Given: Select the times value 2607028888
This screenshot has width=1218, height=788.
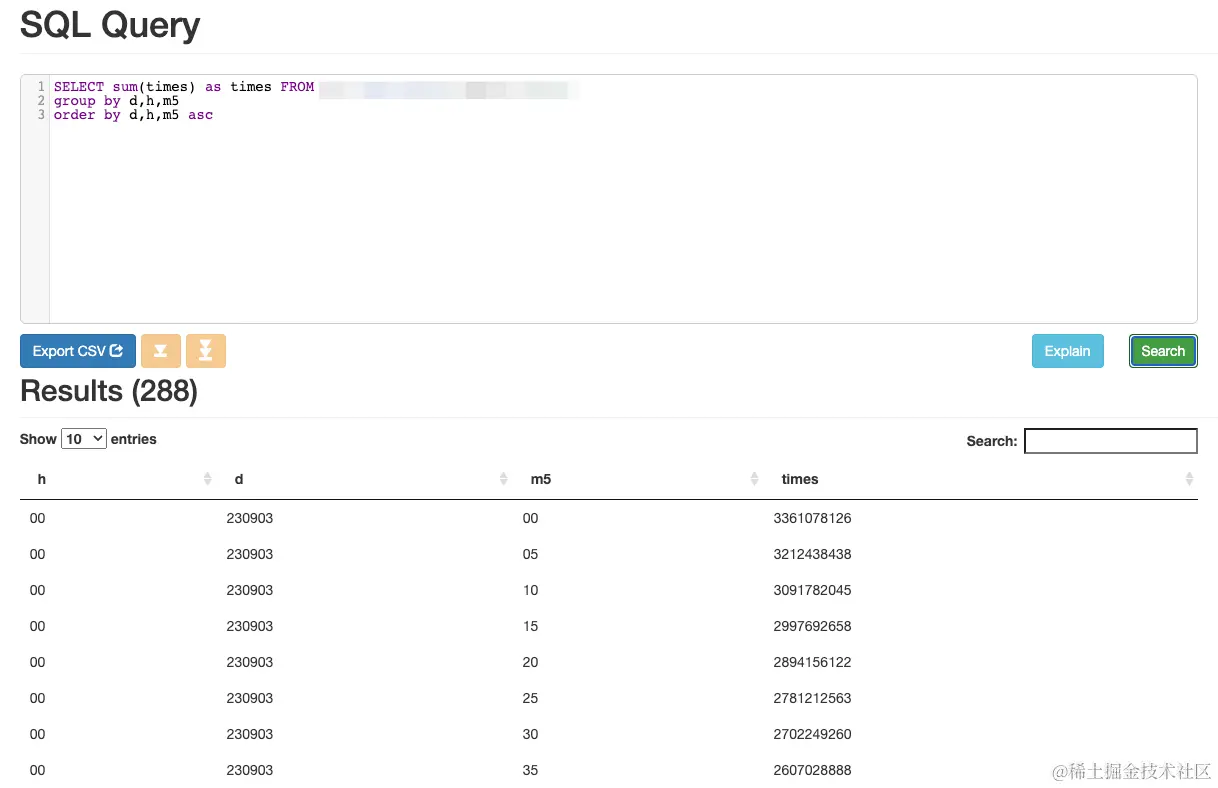Looking at the screenshot, I should [812, 770].
